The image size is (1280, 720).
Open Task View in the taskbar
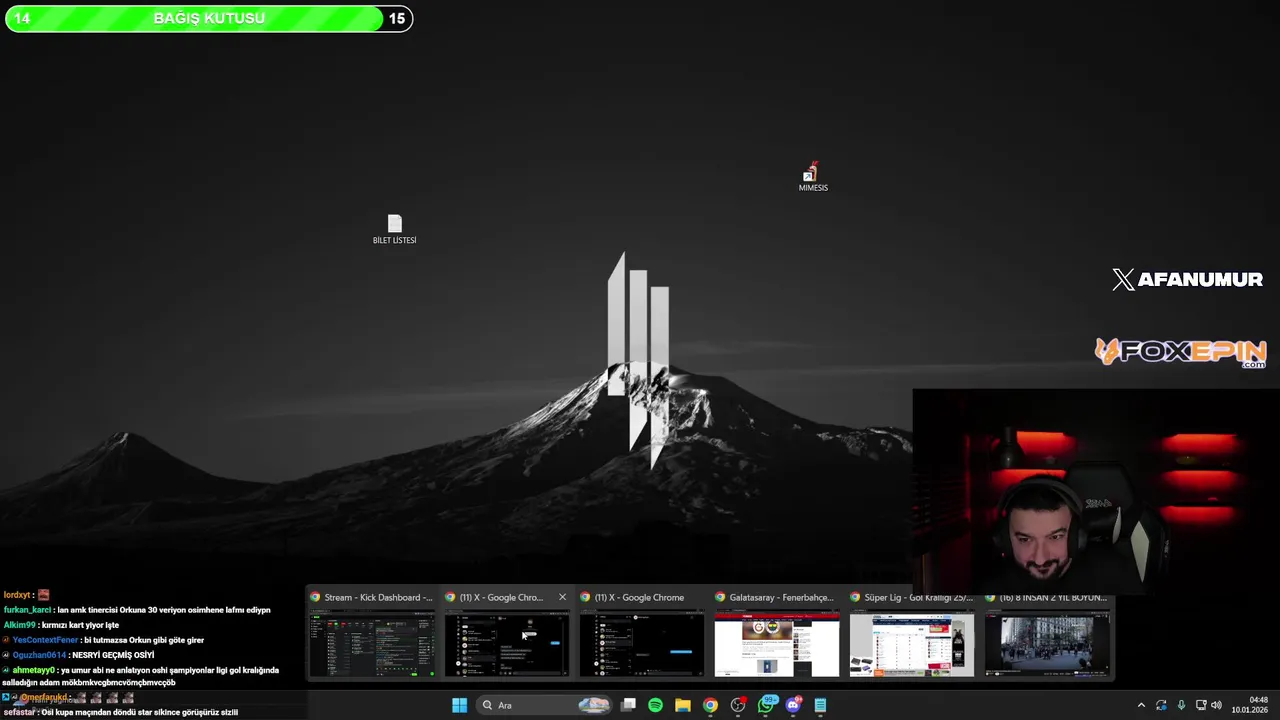[x=628, y=705]
